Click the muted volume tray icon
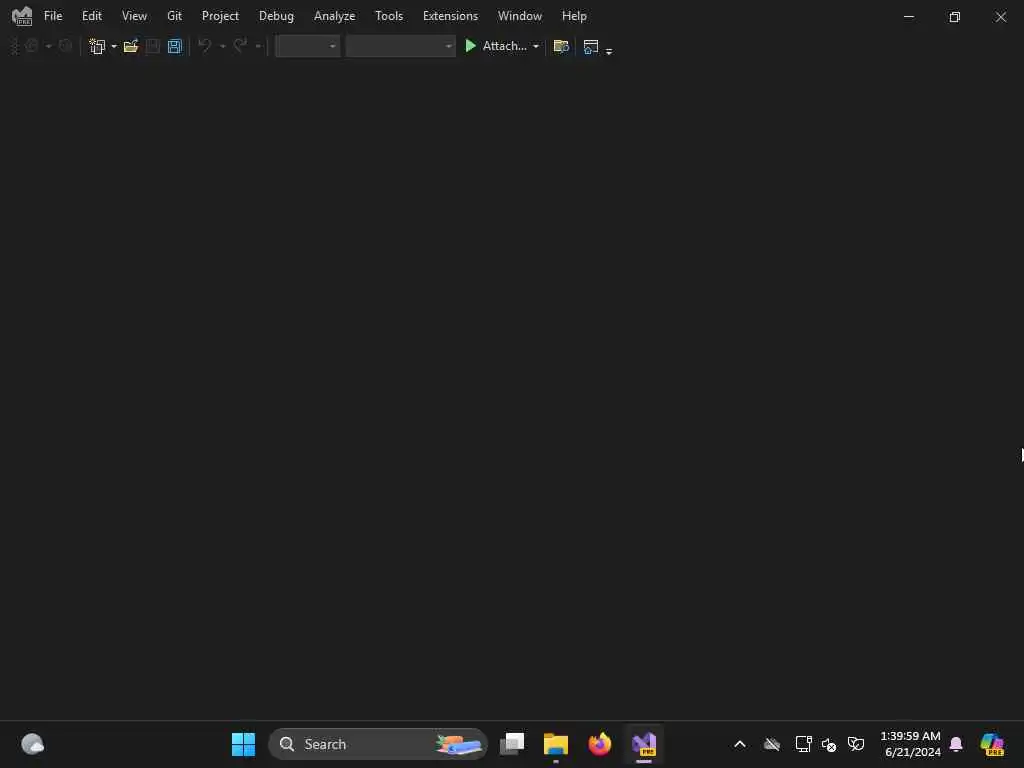The height and width of the screenshot is (768, 1024). pos(829,744)
